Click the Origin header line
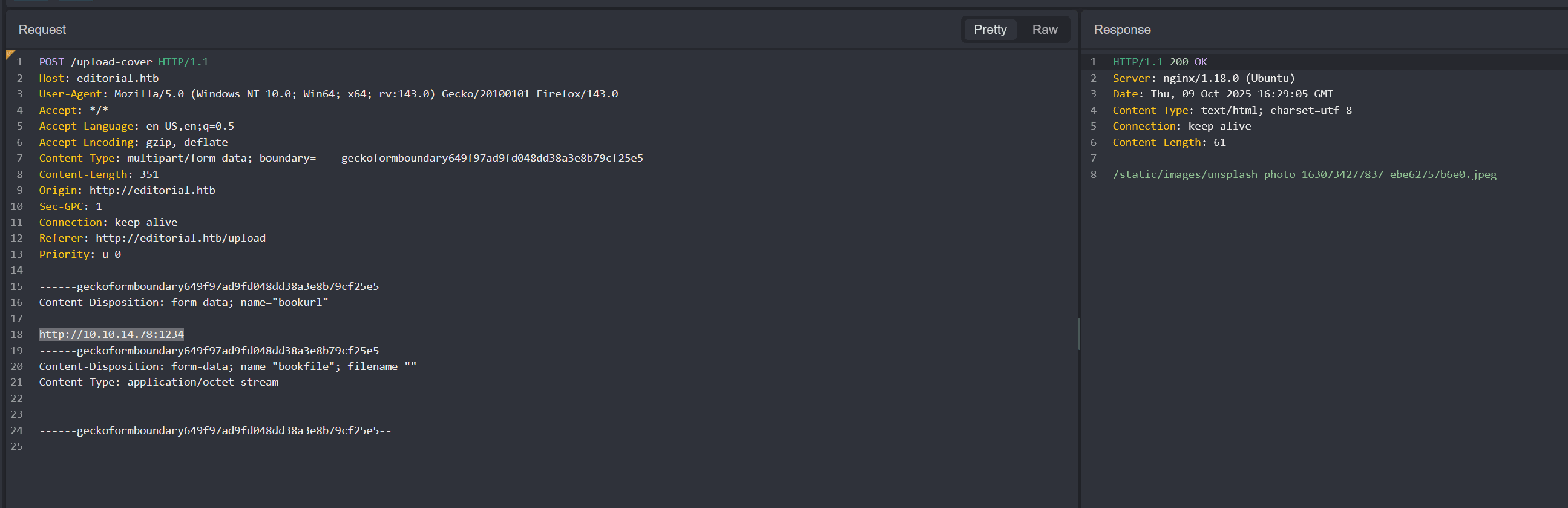Screen dimensions: 1568x508 pyautogui.click(x=126, y=190)
